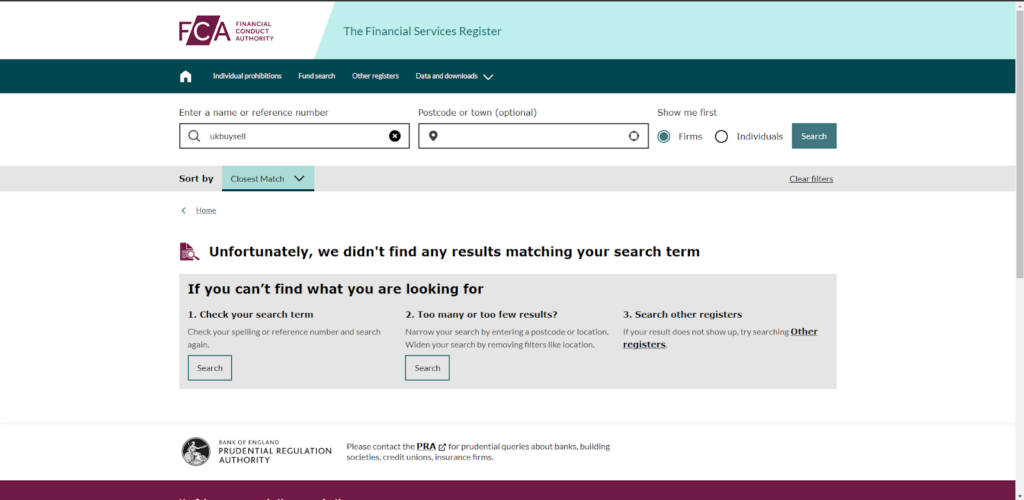Select the Individuals radio button
Screen dimensions: 1024x500
pyautogui.click(x=721, y=136)
